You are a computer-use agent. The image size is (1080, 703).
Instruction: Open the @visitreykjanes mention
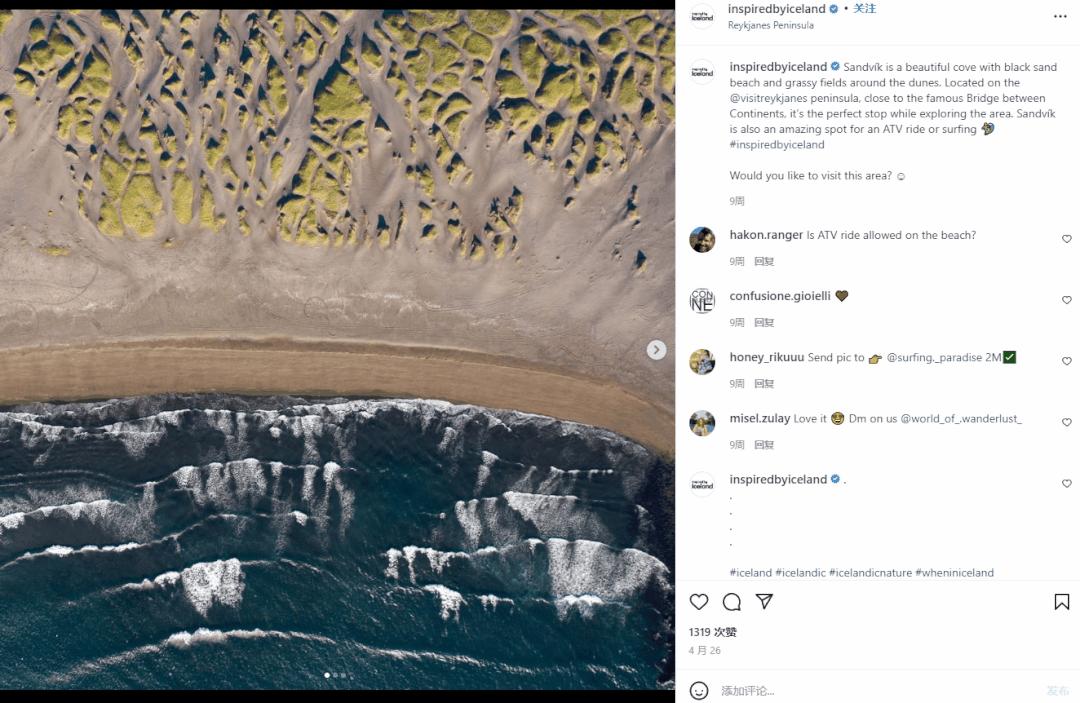tap(768, 98)
